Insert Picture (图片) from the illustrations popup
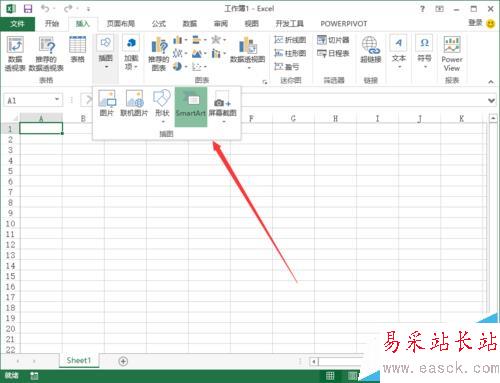The height and width of the screenshot is (383, 500). [107, 103]
